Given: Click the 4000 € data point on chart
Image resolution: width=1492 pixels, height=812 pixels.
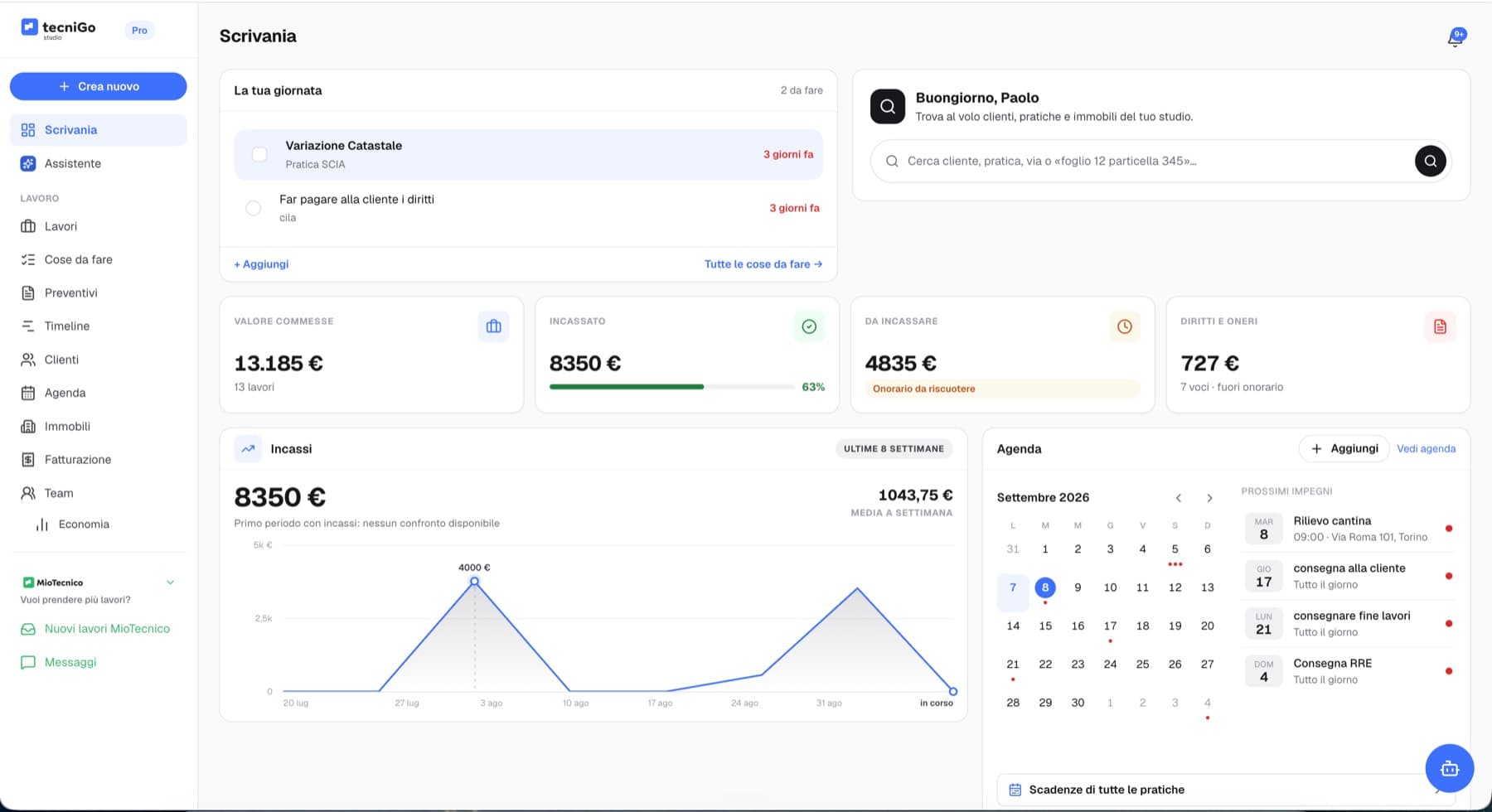Looking at the screenshot, I should coord(475,582).
